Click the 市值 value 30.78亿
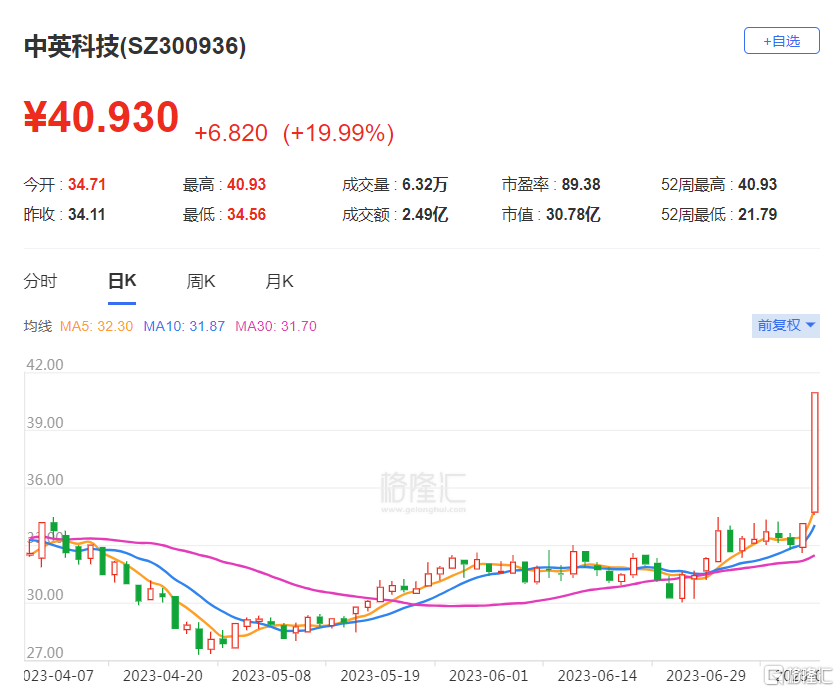 (x=573, y=215)
